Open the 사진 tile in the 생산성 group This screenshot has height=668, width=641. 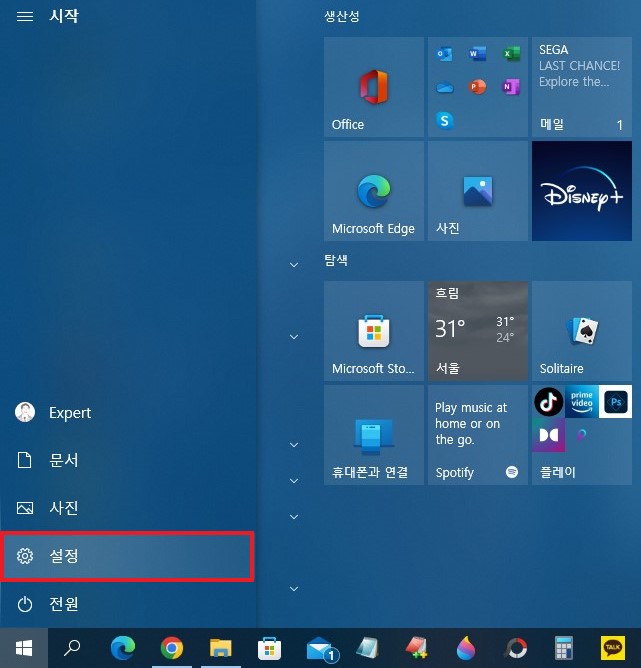[477, 191]
